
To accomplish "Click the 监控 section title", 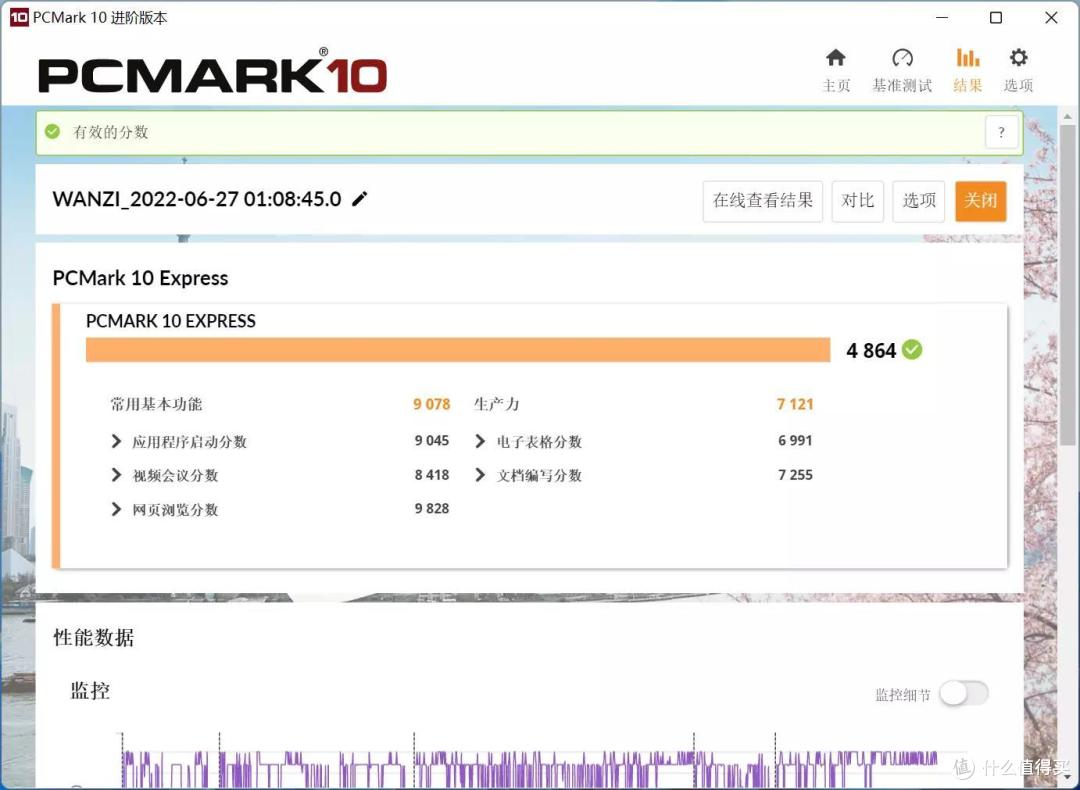I will point(90,691).
